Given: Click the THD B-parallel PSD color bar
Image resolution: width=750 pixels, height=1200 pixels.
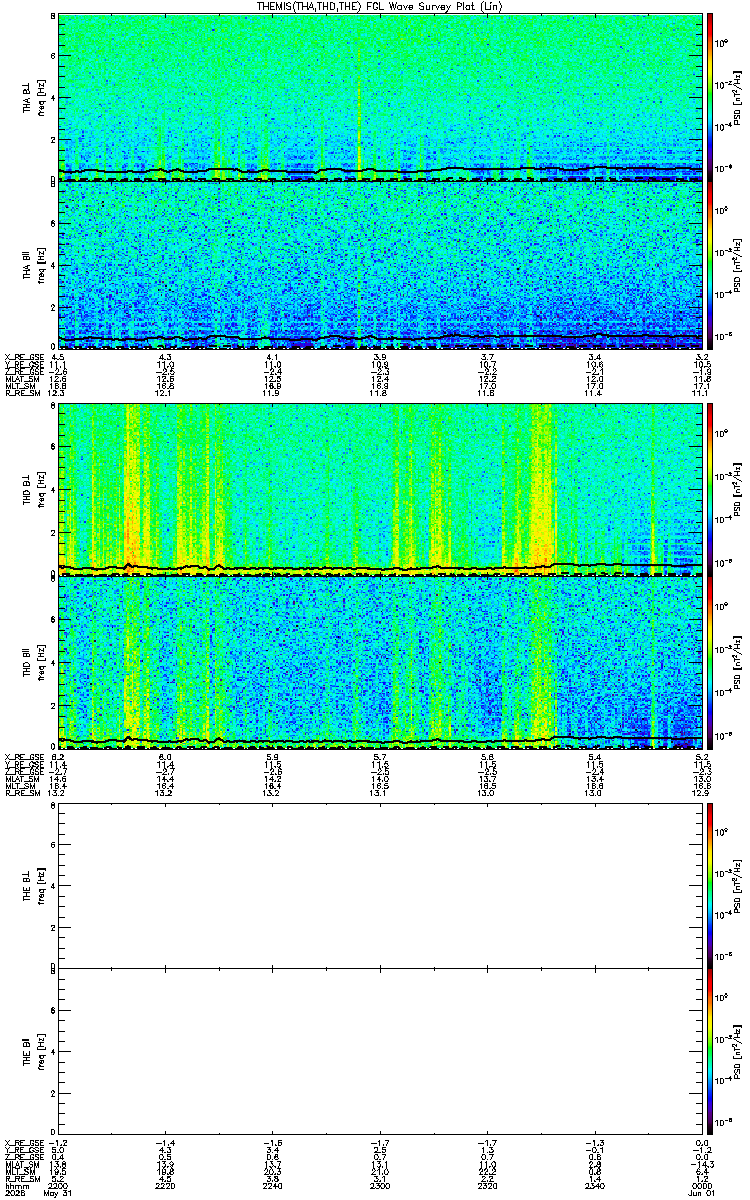Looking at the screenshot, I should tap(711, 659).
